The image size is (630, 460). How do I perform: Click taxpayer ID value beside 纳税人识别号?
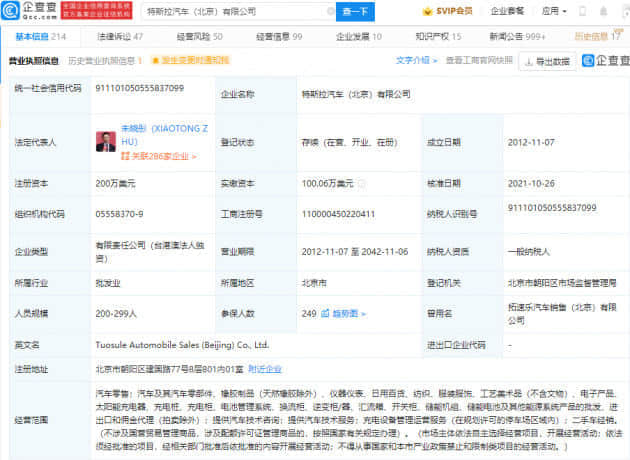coord(552,208)
